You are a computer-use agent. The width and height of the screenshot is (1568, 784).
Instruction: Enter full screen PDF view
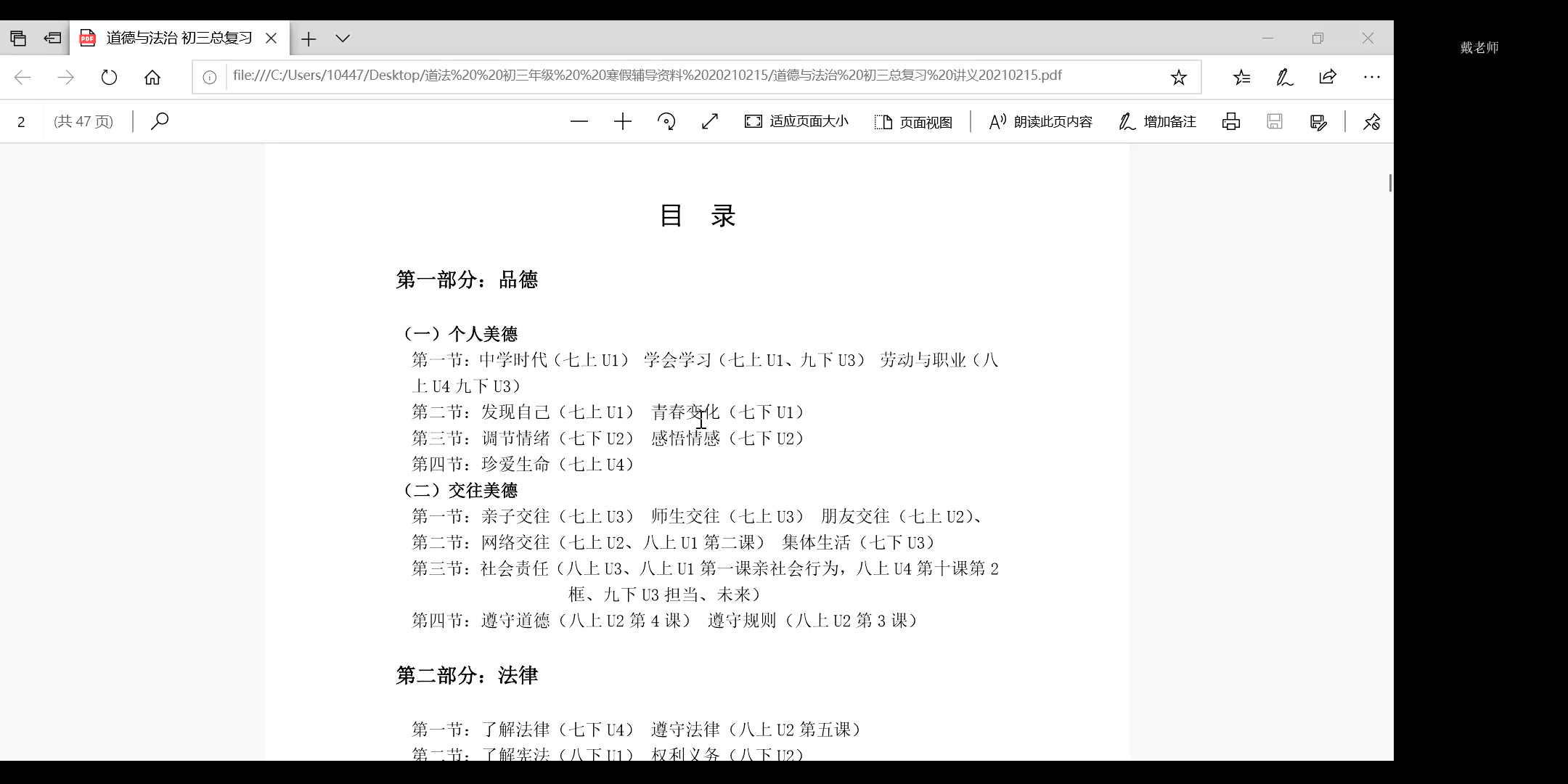710,121
